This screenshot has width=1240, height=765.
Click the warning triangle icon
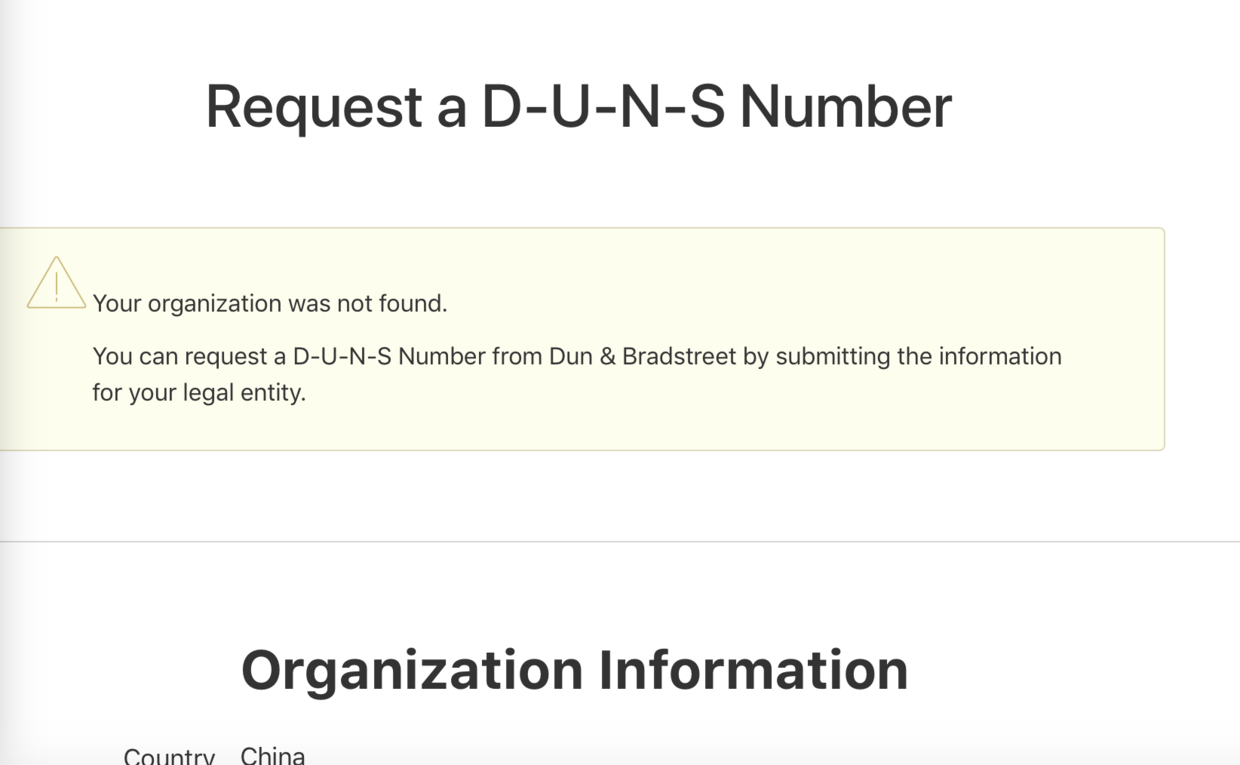pos(56,283)
